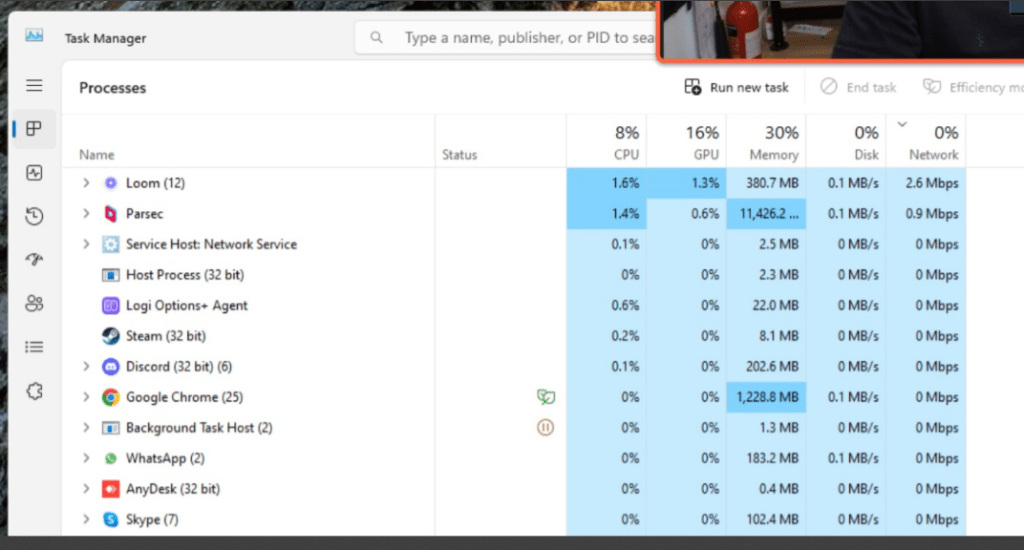Click the Service Host gear icon

[x=110, y=244]
